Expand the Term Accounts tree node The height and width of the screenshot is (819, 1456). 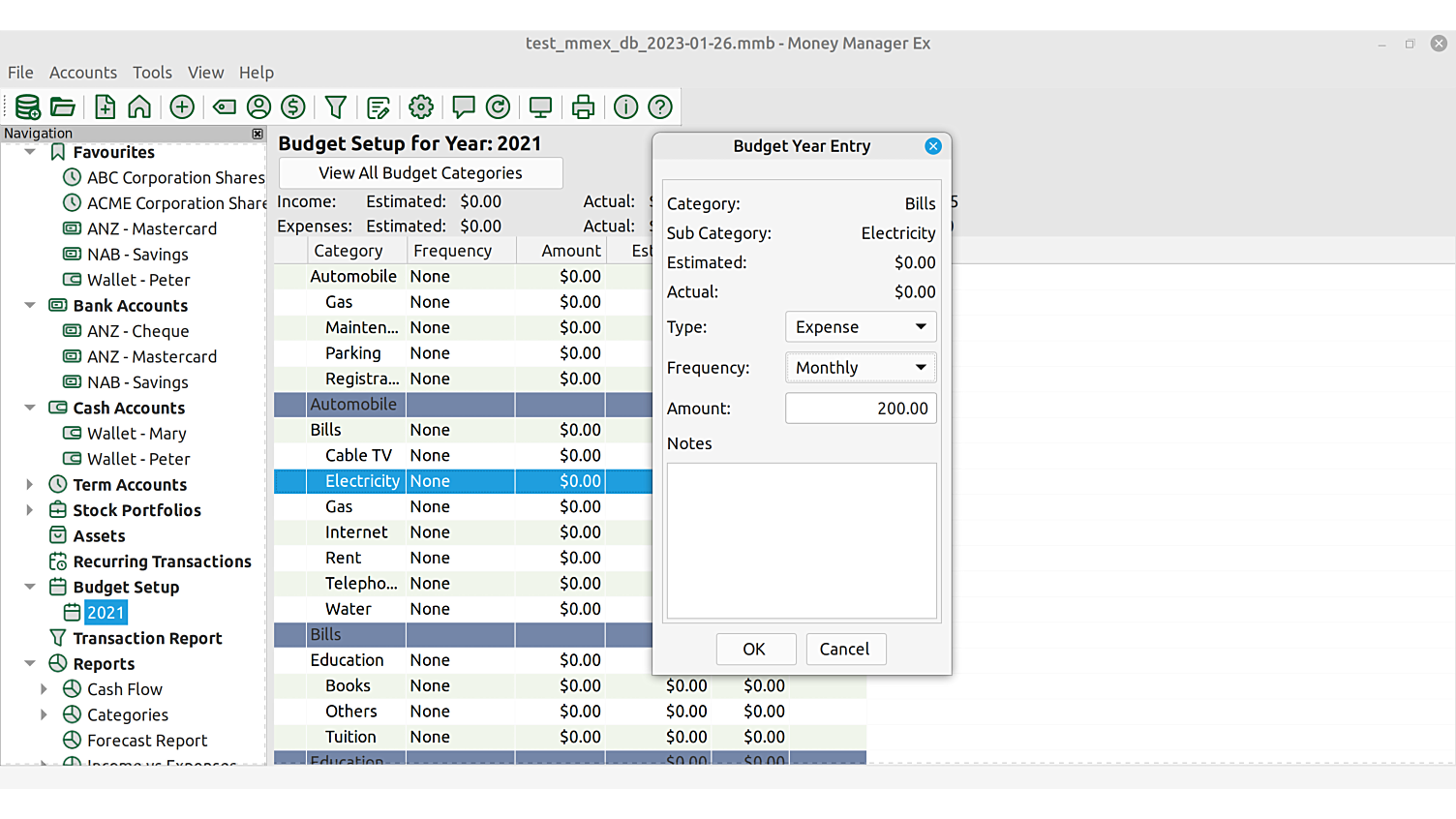[x=30, y=485]
